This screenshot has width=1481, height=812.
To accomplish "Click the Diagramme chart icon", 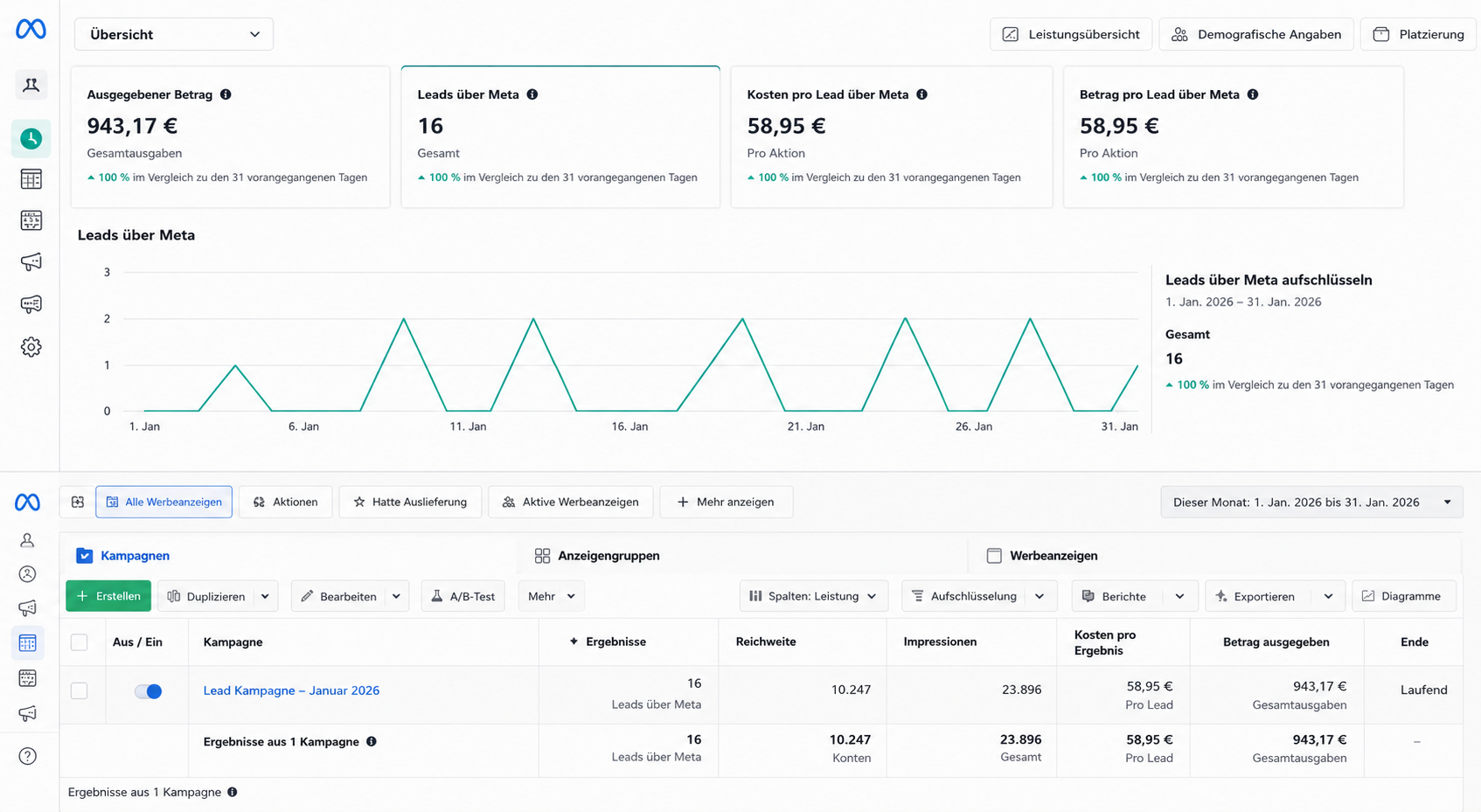I will click(1368, 596).
